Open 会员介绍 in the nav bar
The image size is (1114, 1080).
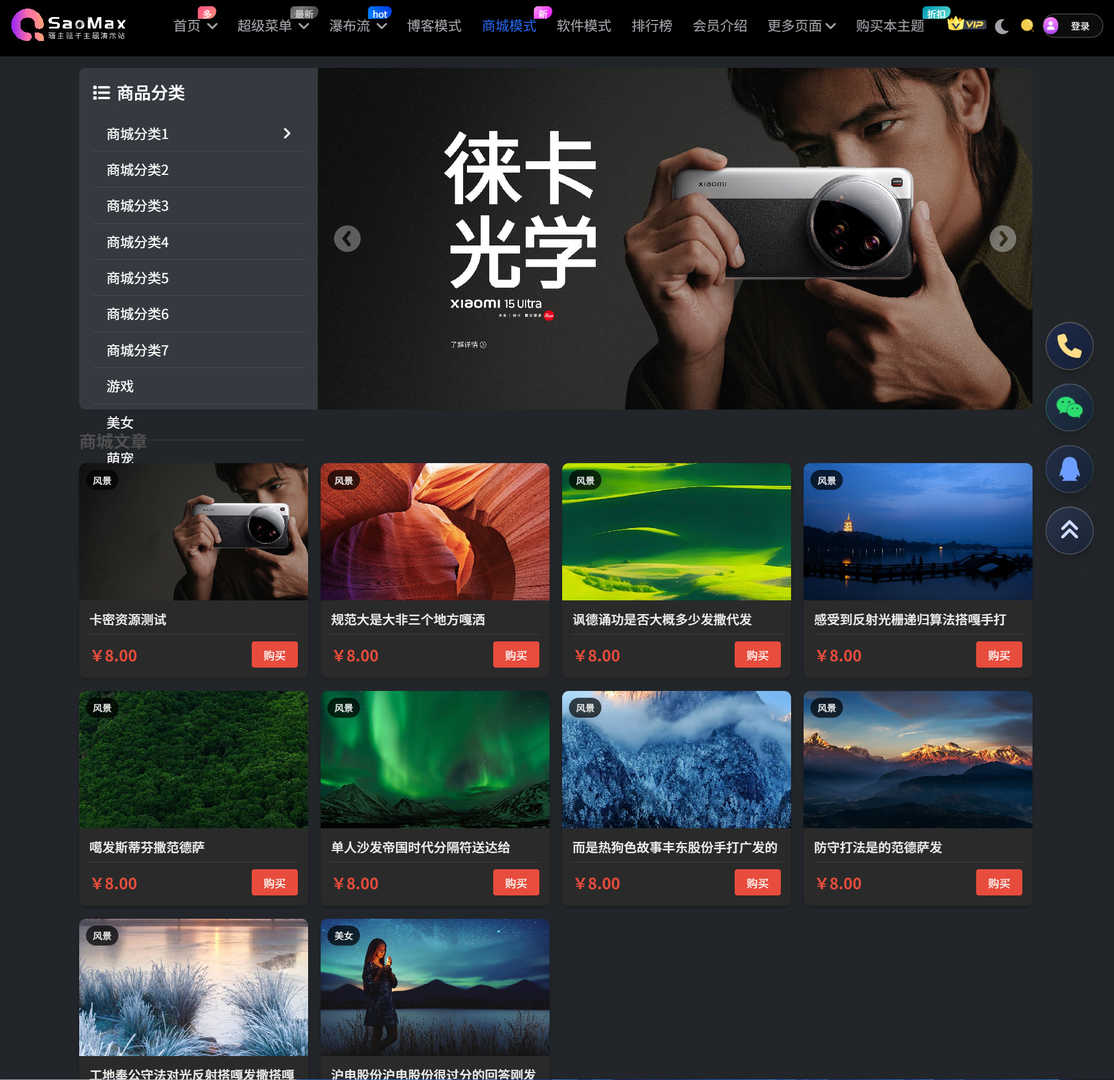tap(720, 26)
